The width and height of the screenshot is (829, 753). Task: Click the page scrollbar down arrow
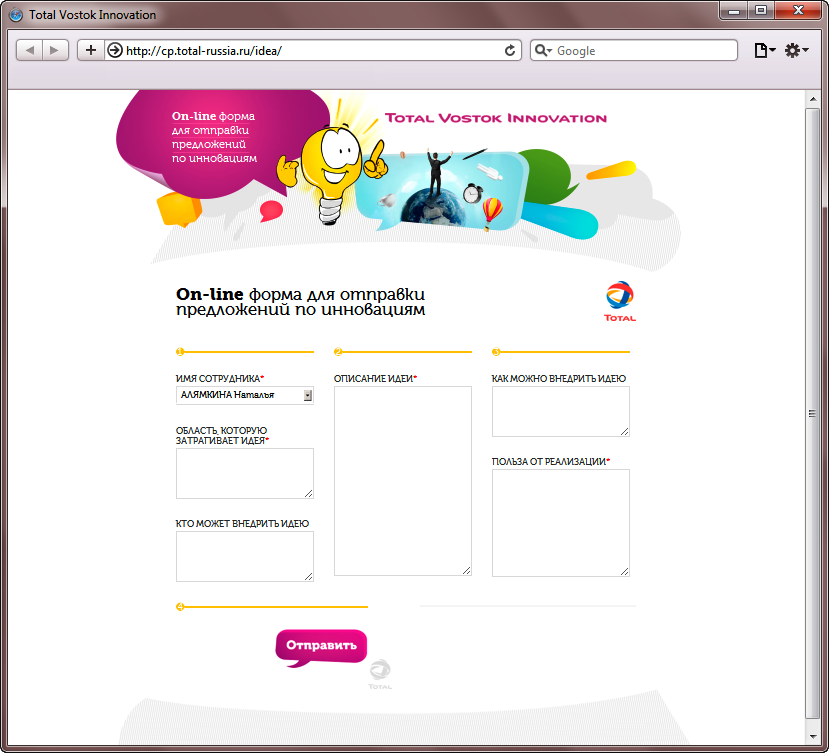(813, 737)
